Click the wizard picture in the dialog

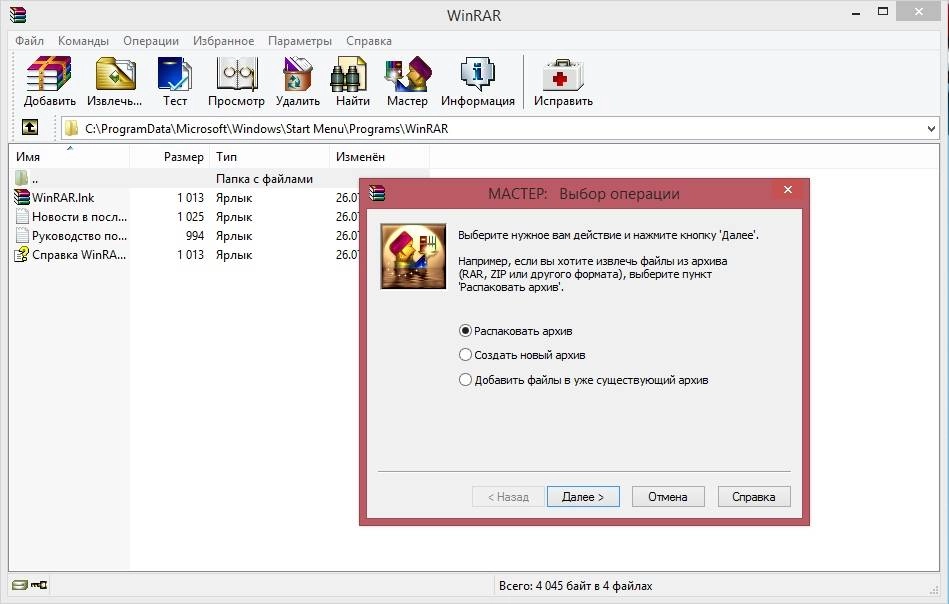[x=413, y=256]
